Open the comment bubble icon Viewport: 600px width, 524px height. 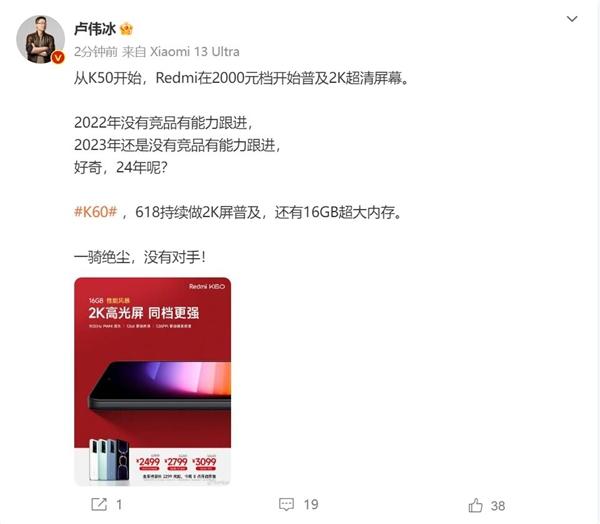click(x=286, y=504)
